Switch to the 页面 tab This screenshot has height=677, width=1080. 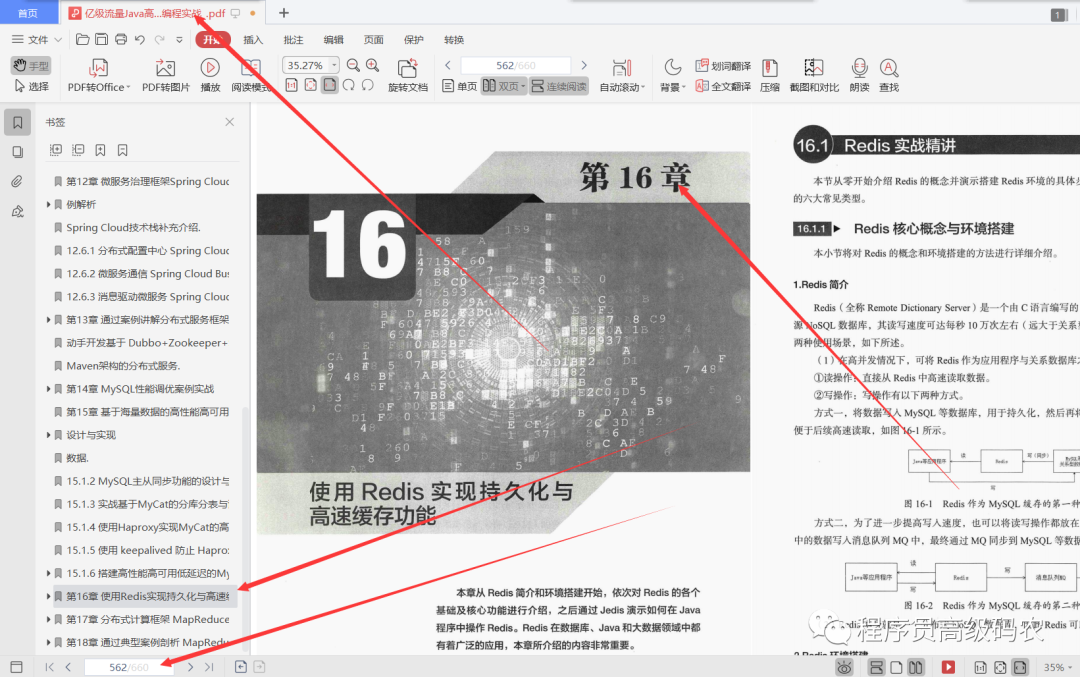coord(373,40)
